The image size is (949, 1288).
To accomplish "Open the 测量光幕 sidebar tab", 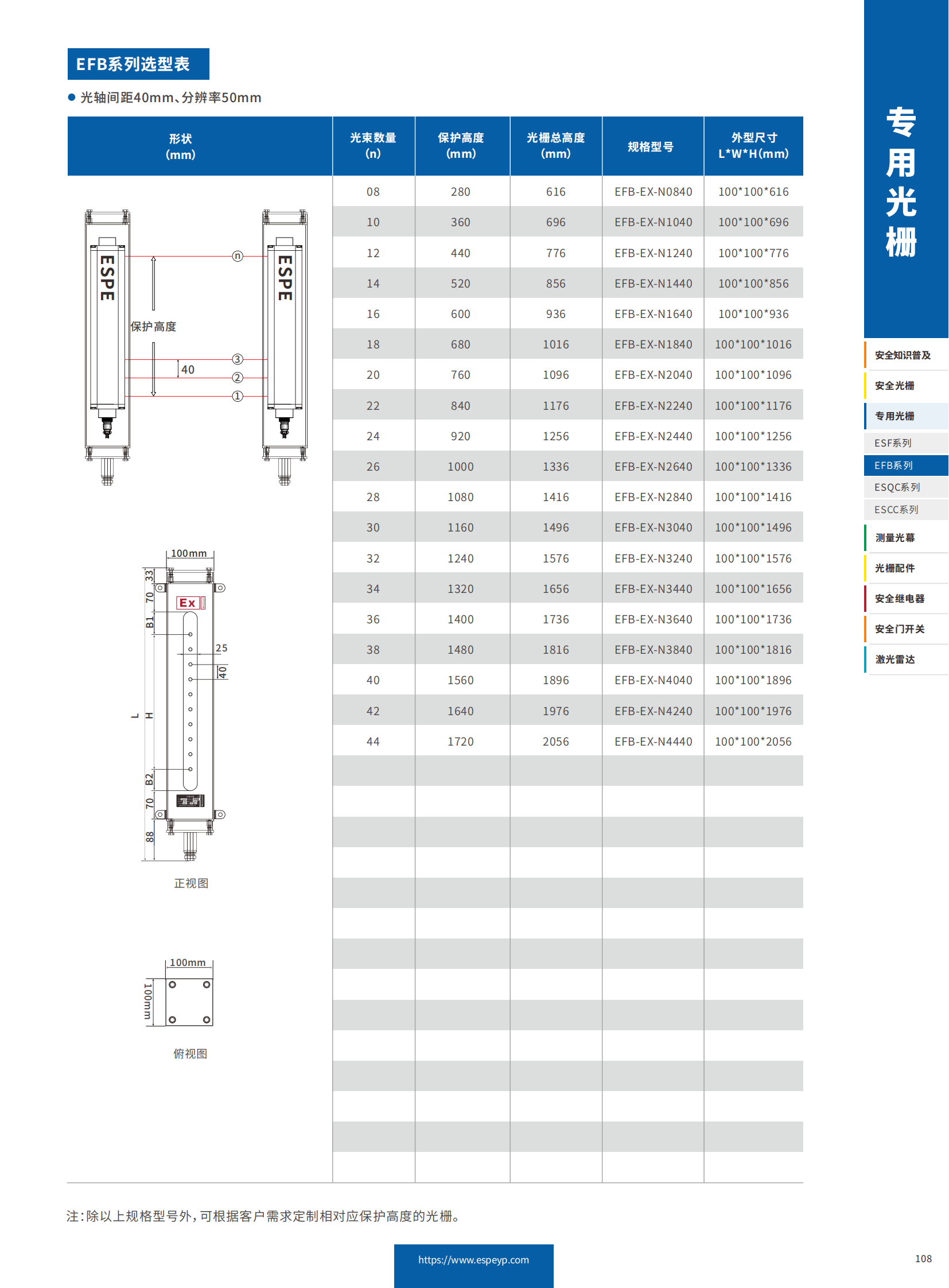I will tap(906, 538).
